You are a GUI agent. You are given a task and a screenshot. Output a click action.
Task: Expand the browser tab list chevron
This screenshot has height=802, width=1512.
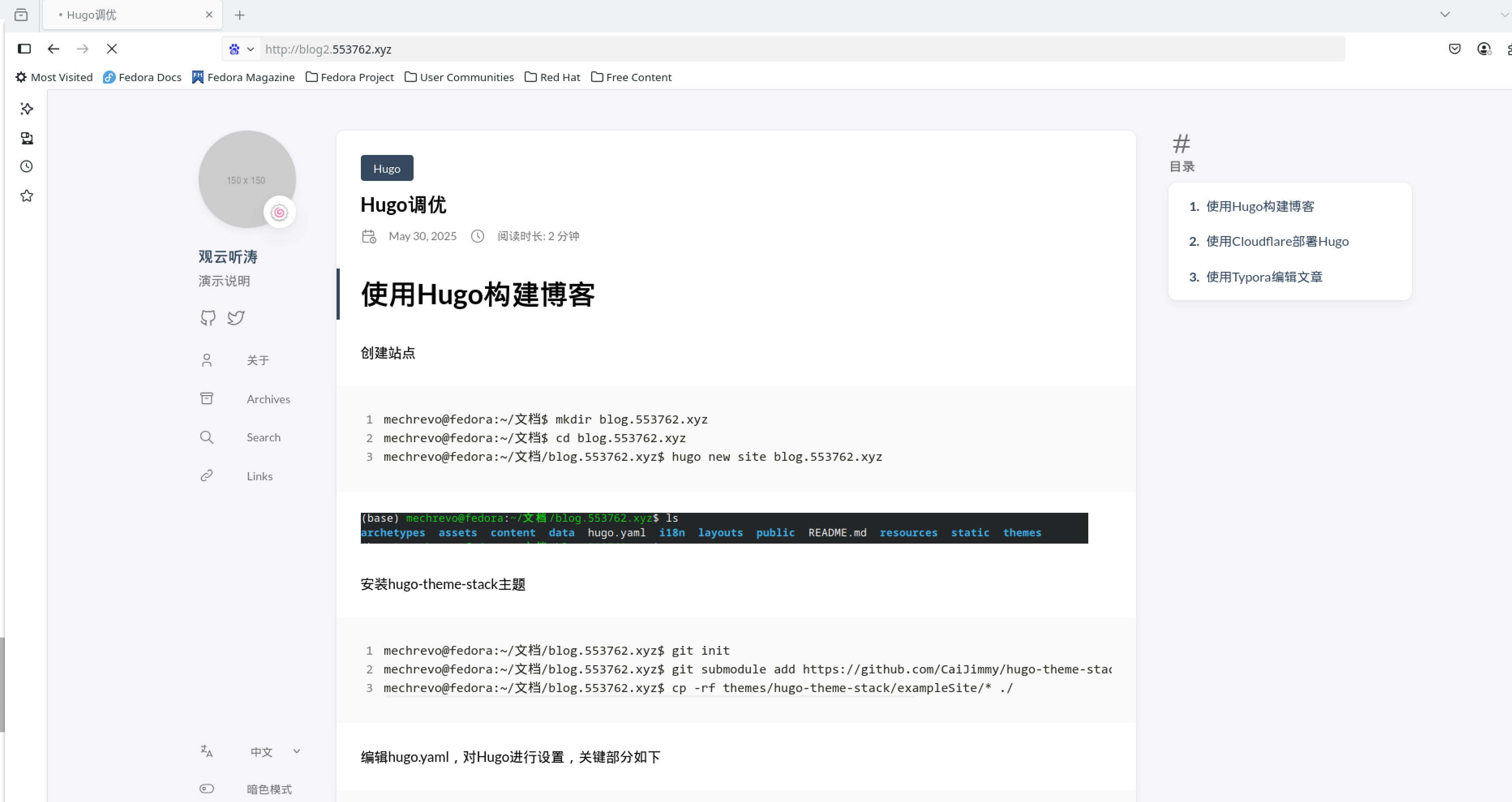click(x=1445, y=15)
